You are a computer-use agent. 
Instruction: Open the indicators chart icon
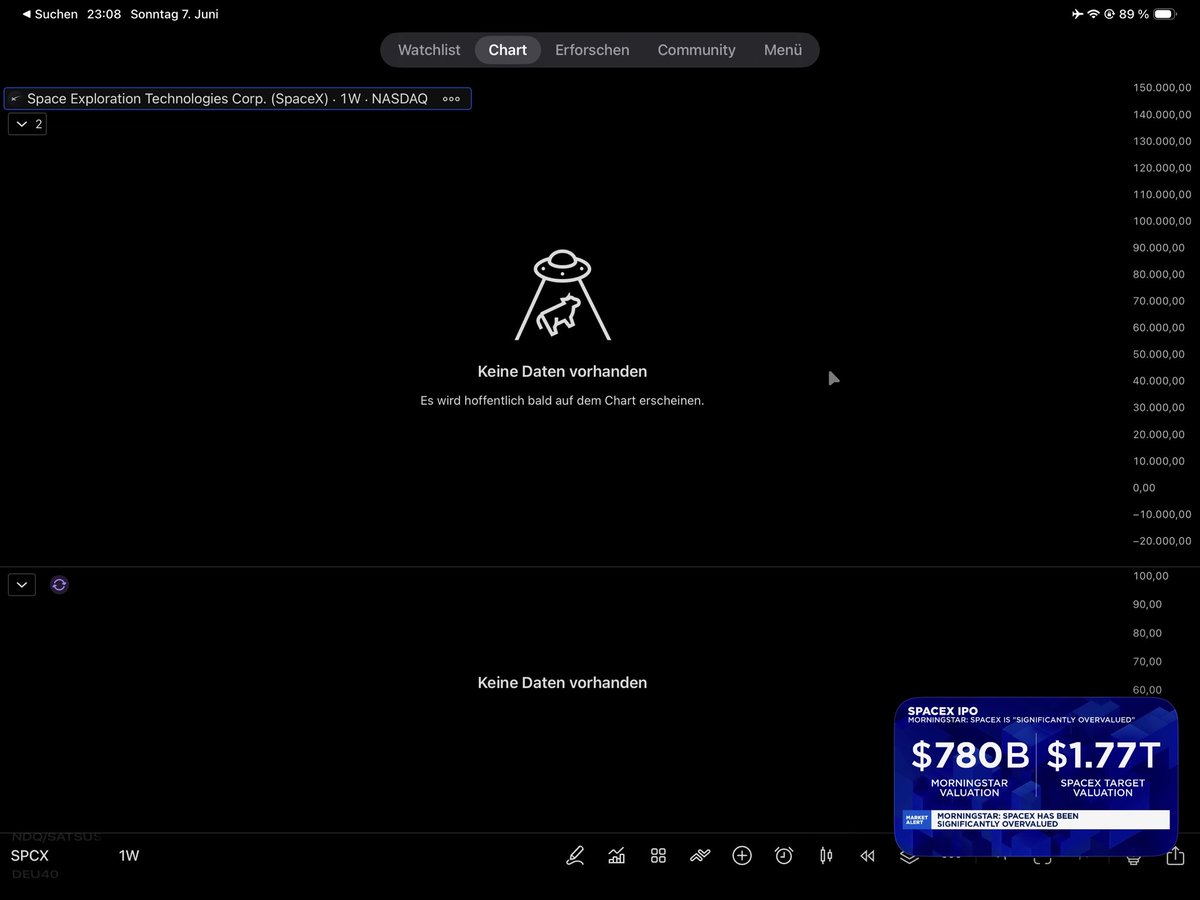tap(616, 856)
